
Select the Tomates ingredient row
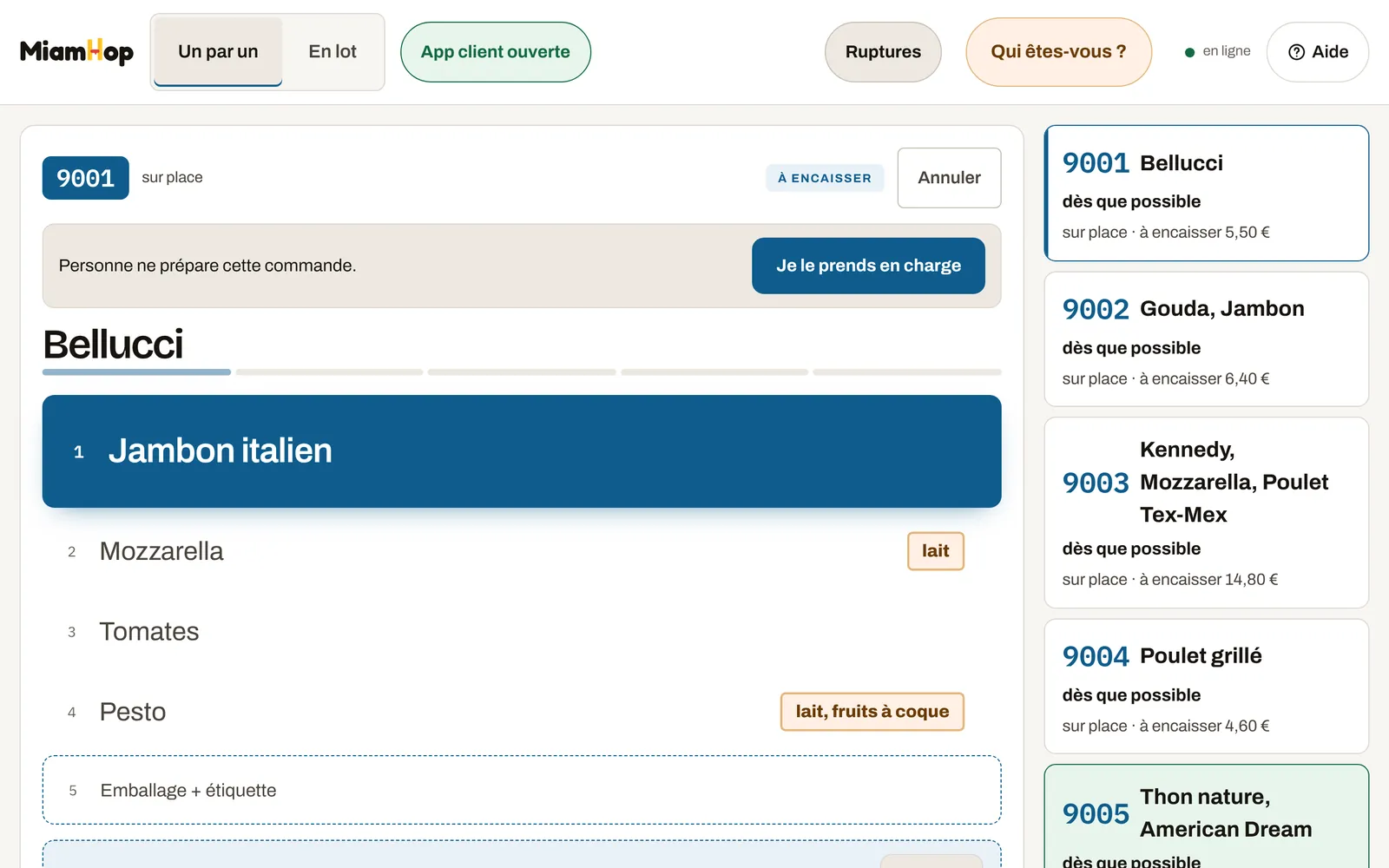point(522,632)
